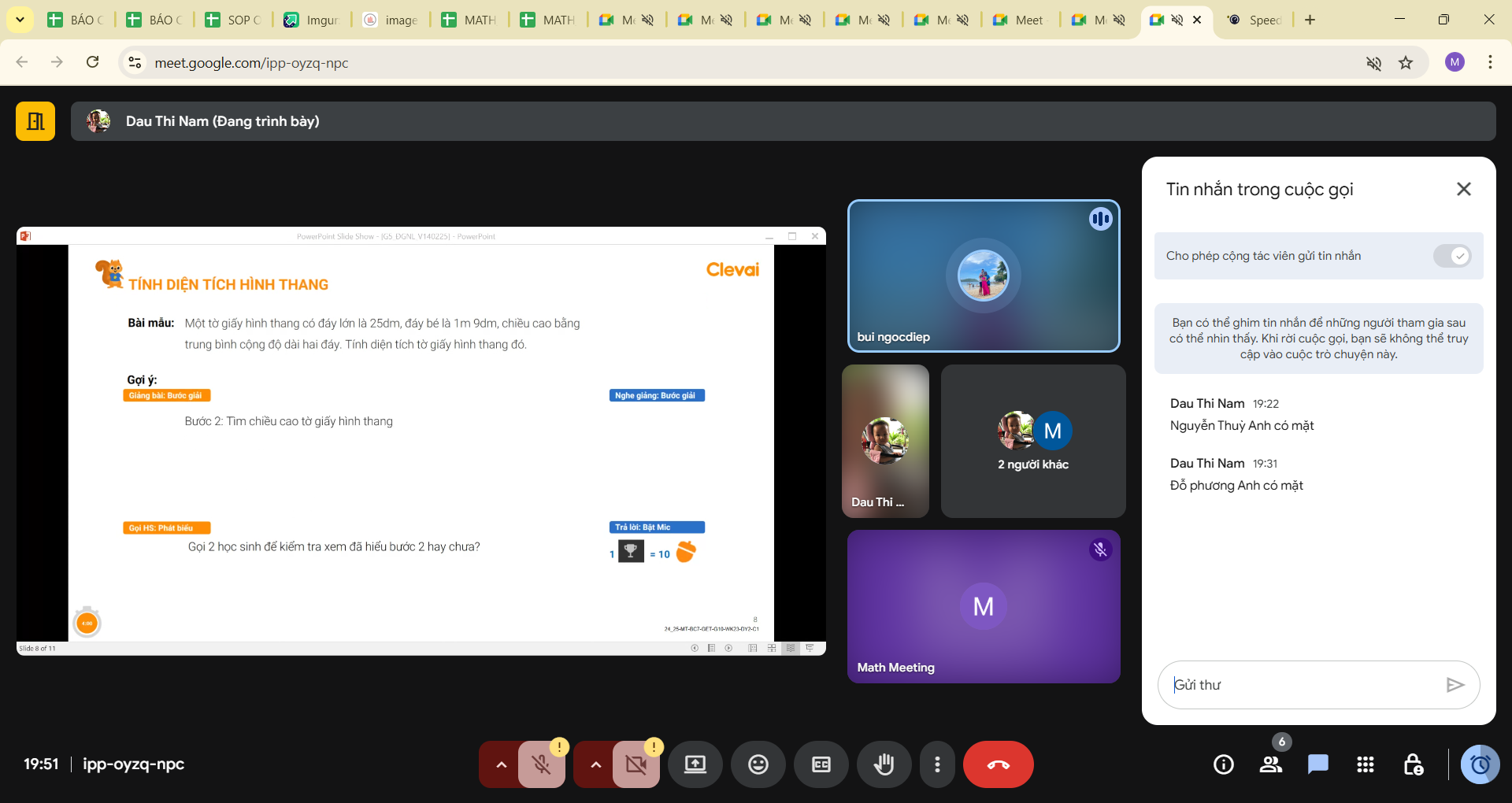Switch to the SOP C tab
Image resolution: width=1512 pixels, height=803 pixels.
point(232,20)
